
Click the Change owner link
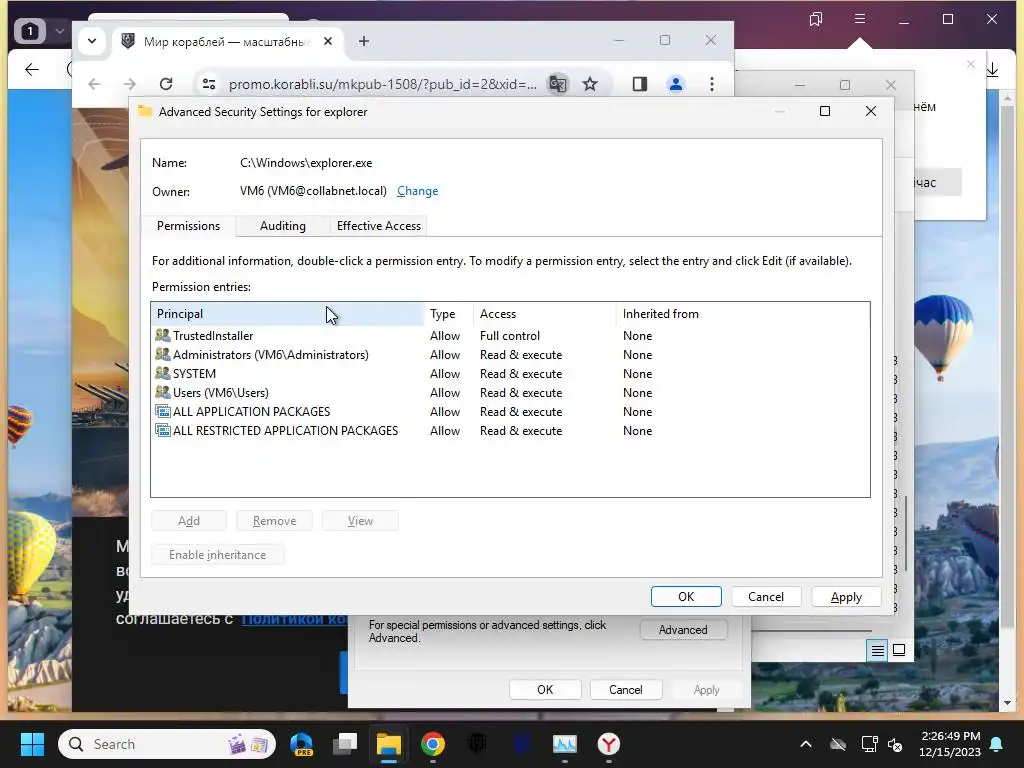(x=417, y=191)
